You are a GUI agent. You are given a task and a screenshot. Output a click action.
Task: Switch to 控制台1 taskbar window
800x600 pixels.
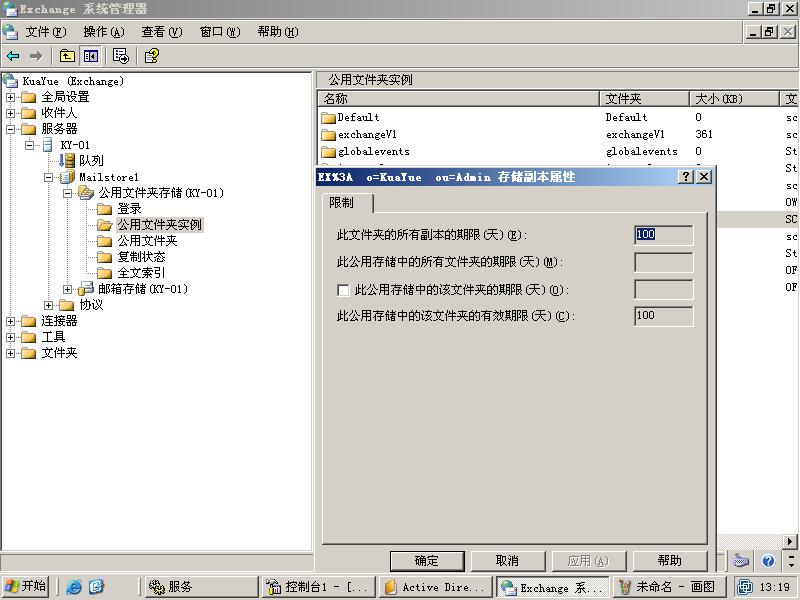pos(318,587)
